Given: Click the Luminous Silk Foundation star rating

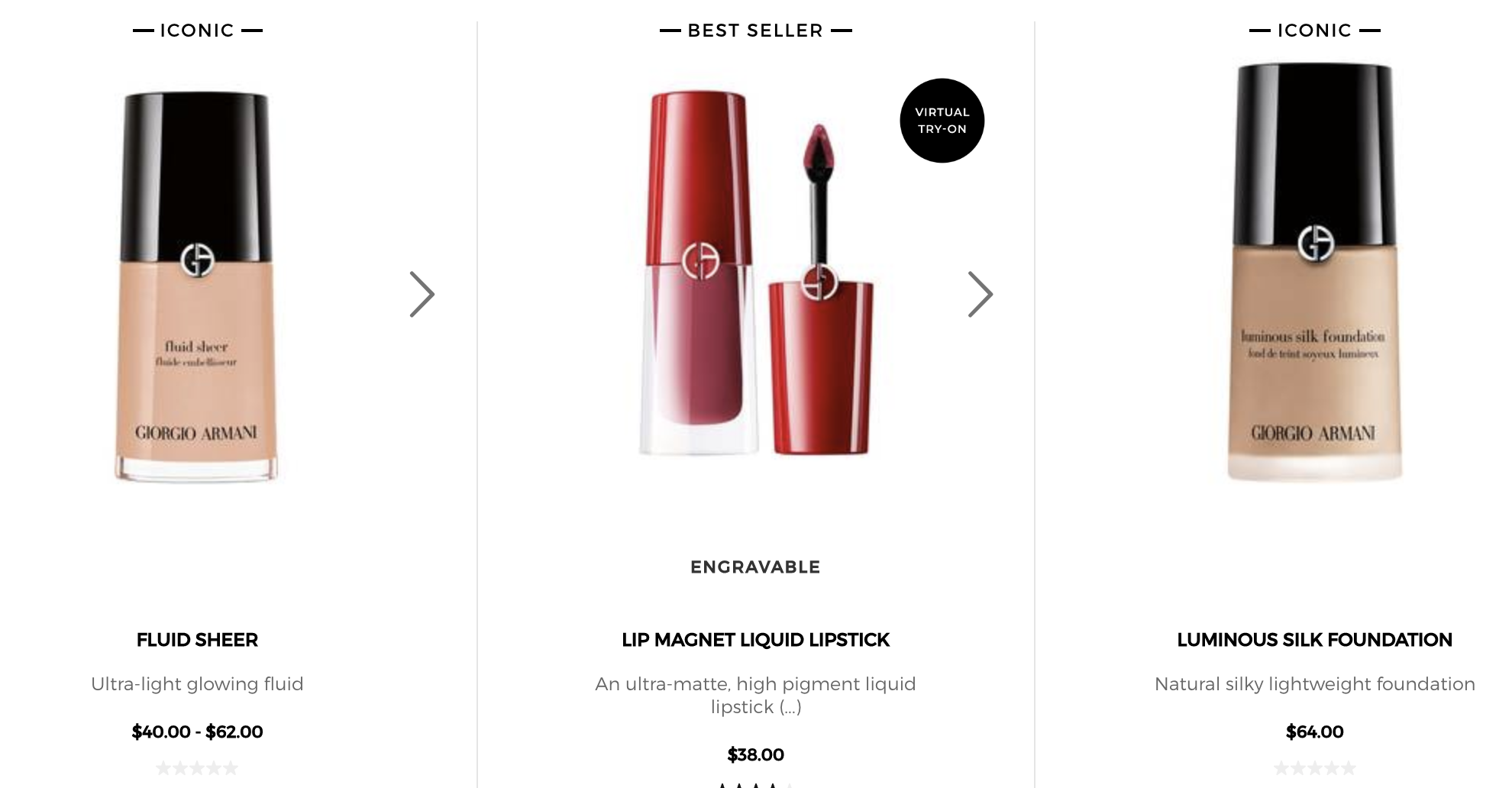Looking at the screenshot, I should coord(1314,768).
